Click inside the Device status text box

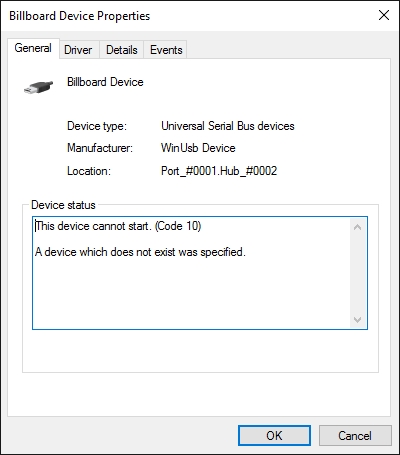click(x=200, y=273)
